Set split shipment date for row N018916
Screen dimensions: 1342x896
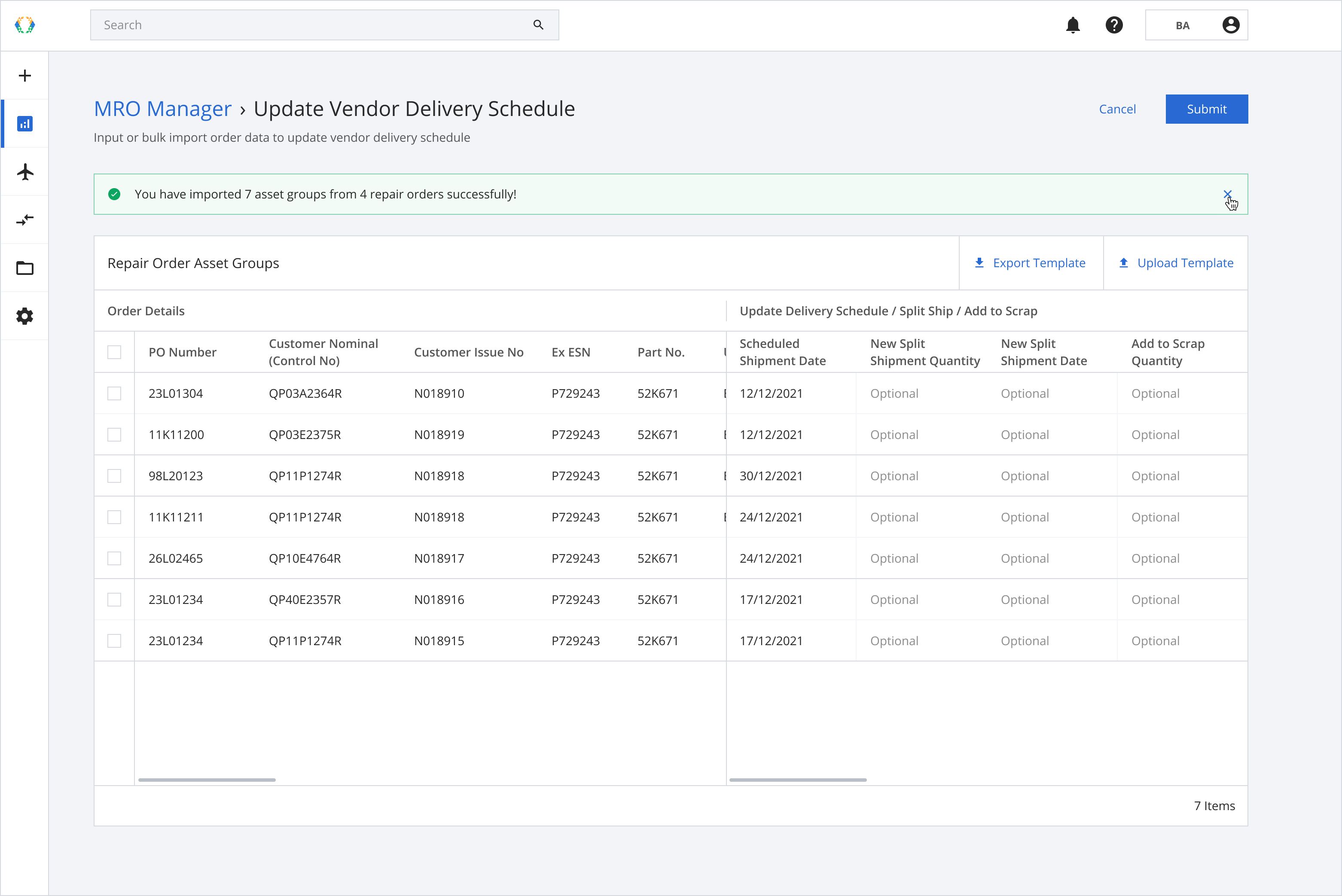[1052, 600]
